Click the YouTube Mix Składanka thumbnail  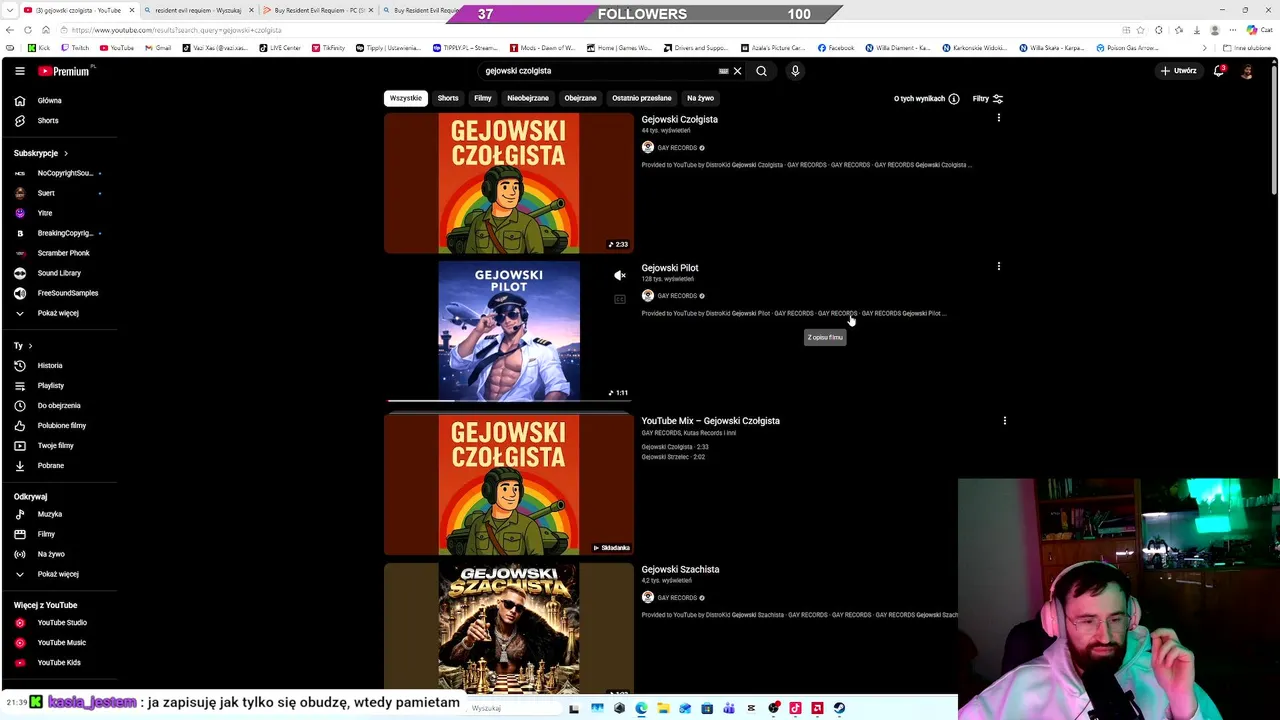coord(509,485)
